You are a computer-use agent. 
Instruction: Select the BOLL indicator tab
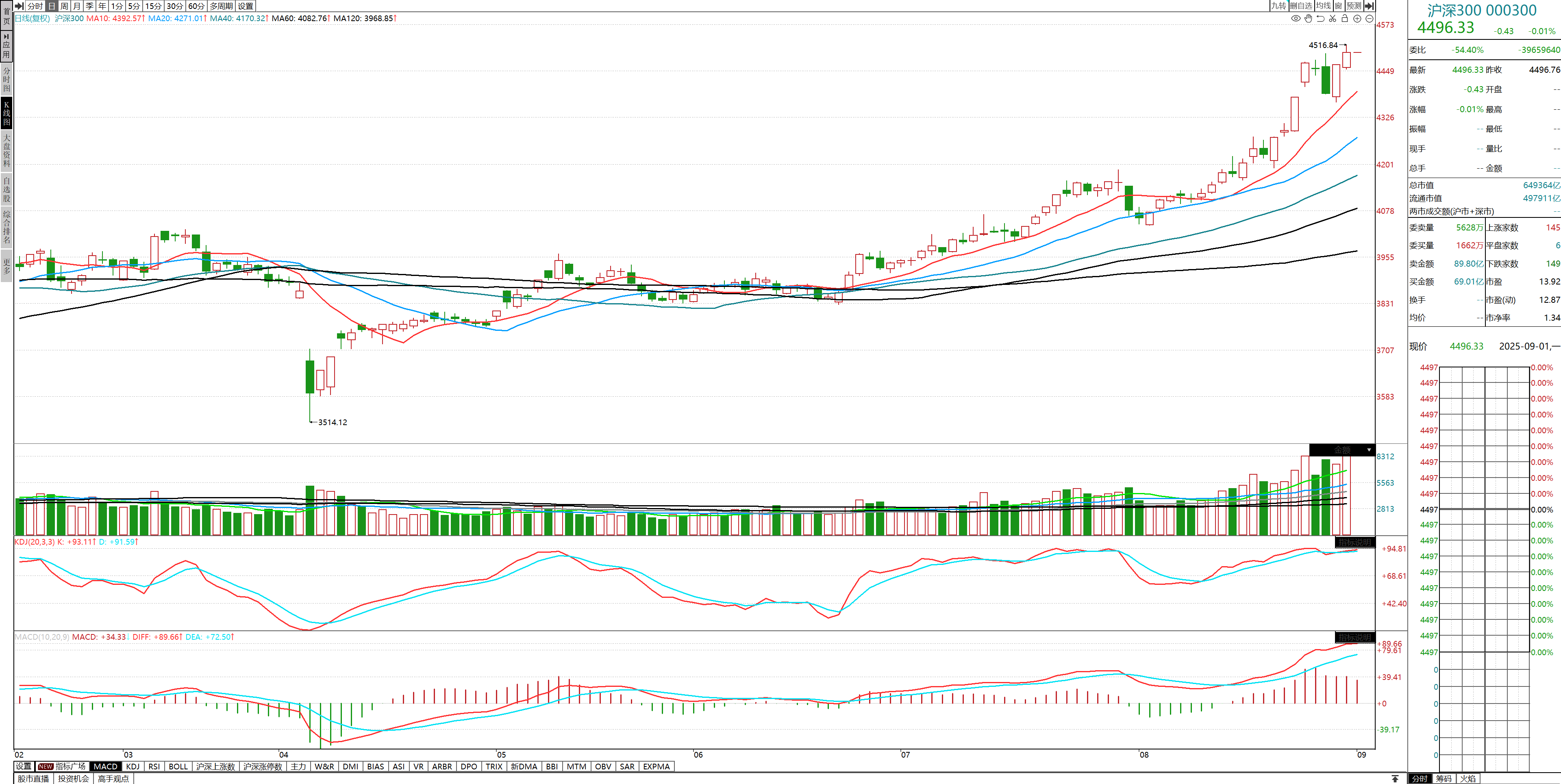178,767
